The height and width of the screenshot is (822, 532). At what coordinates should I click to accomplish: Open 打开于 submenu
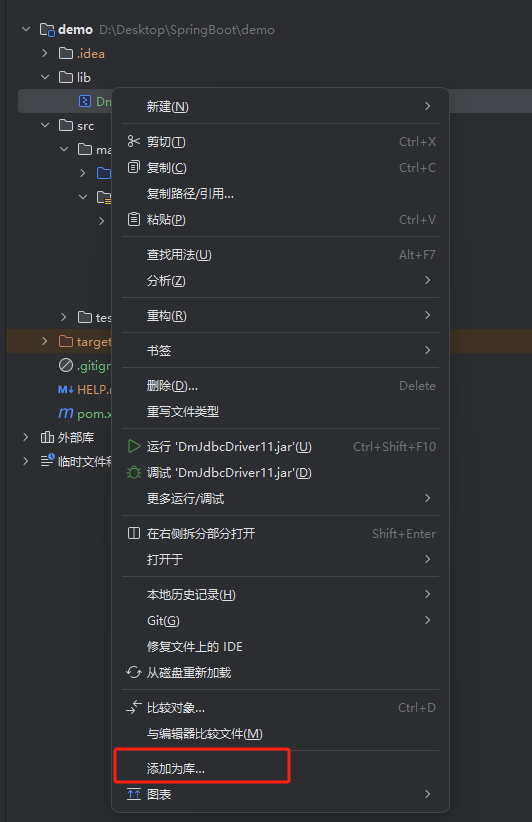(x=280, y=559)
